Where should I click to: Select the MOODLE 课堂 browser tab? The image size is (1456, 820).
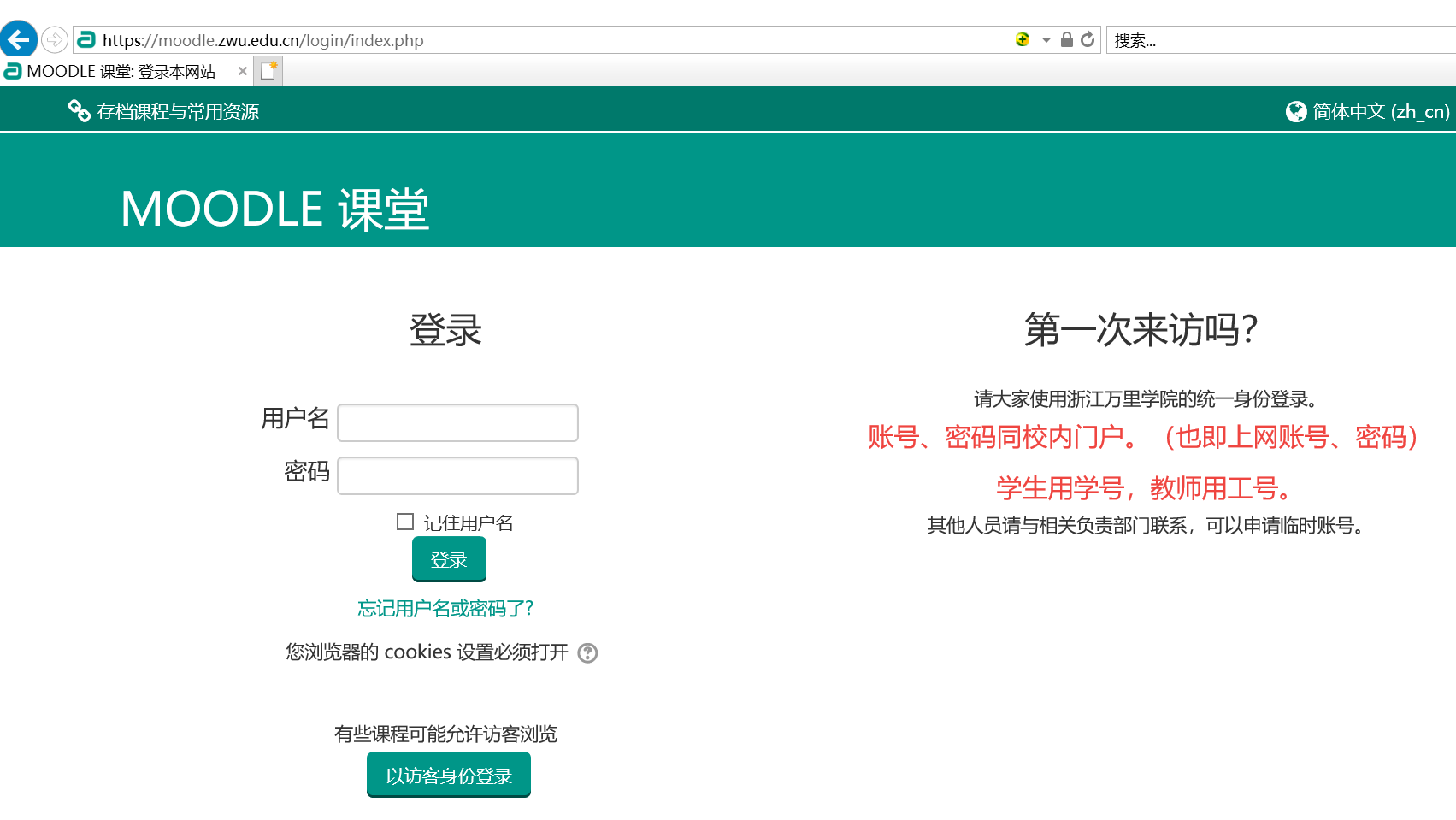(121, 71)
